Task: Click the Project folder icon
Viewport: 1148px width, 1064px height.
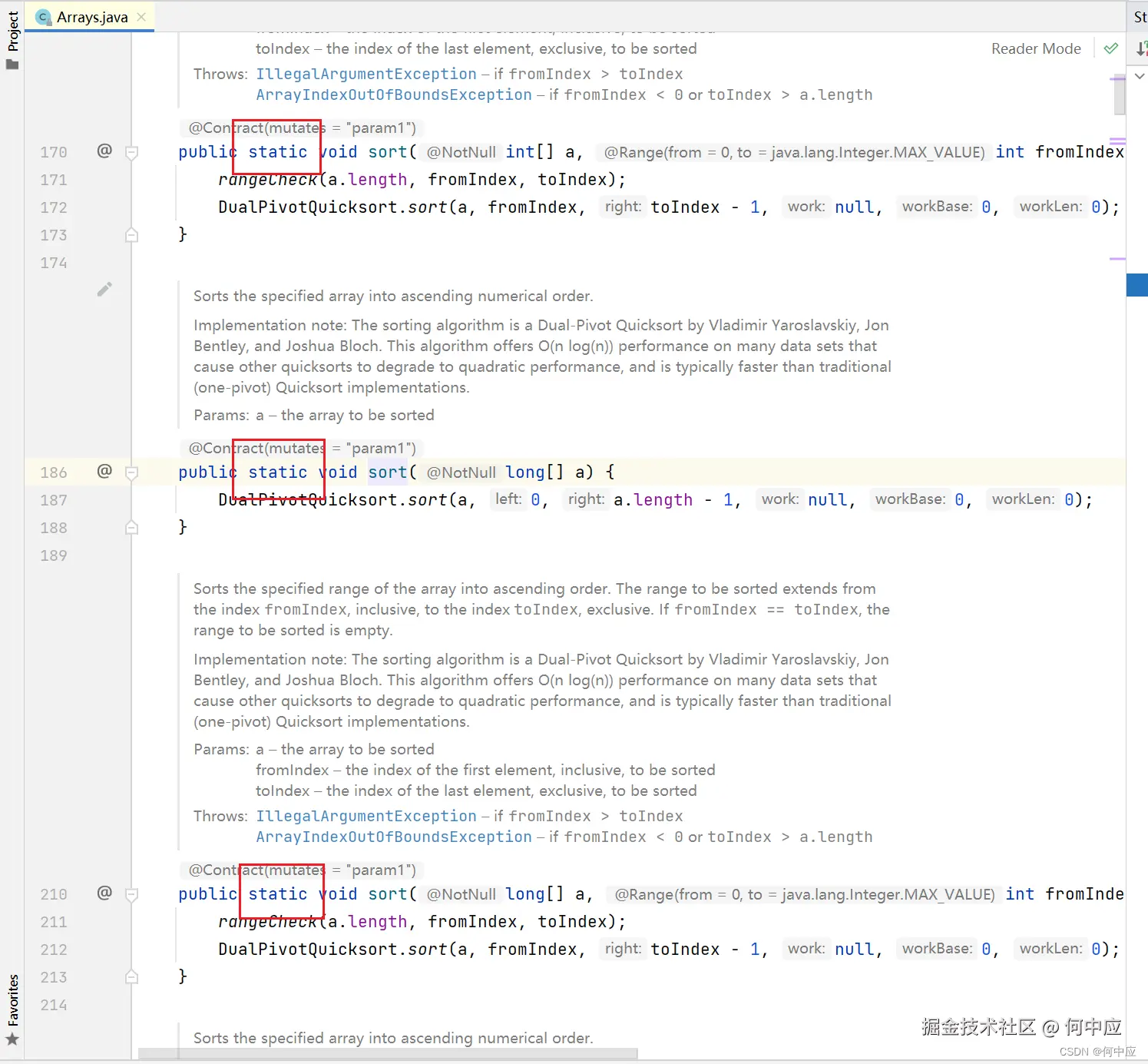Action: 12,64
